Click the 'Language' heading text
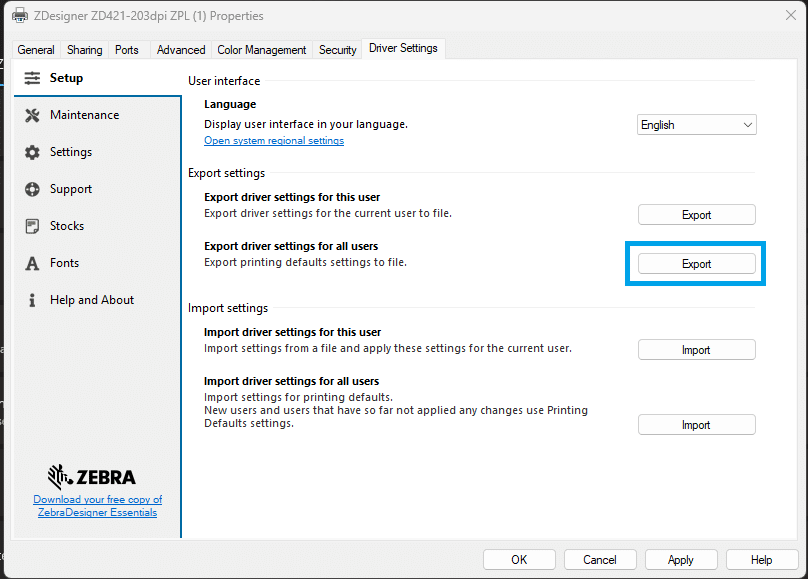This screenshot has height=579, width=808. [230, 105]
